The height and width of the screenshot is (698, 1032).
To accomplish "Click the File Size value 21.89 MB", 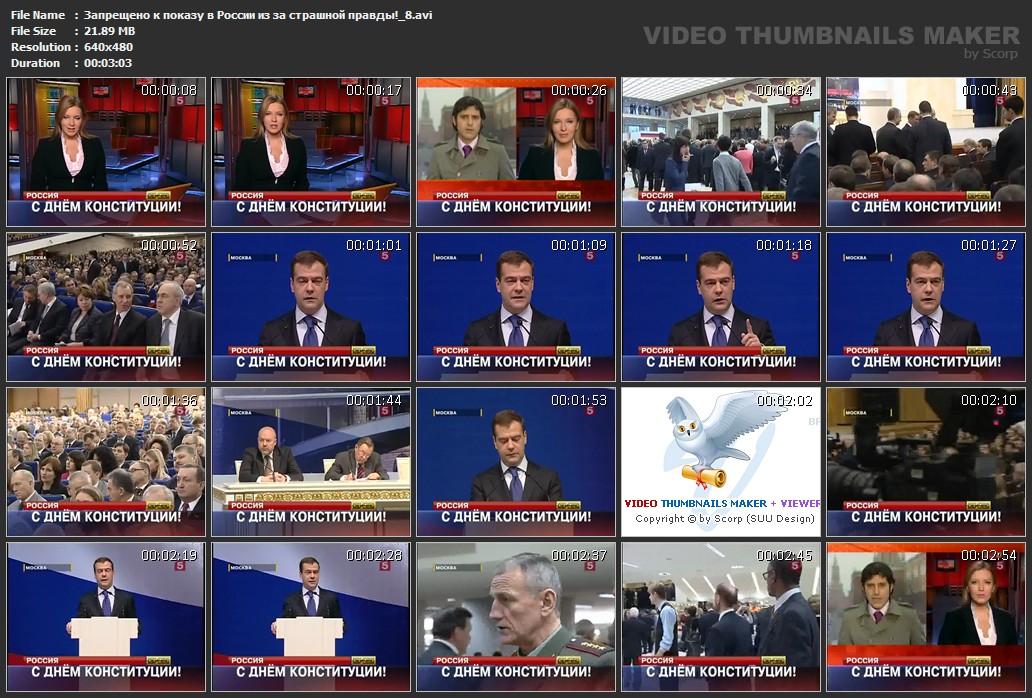I will (110, 31).
